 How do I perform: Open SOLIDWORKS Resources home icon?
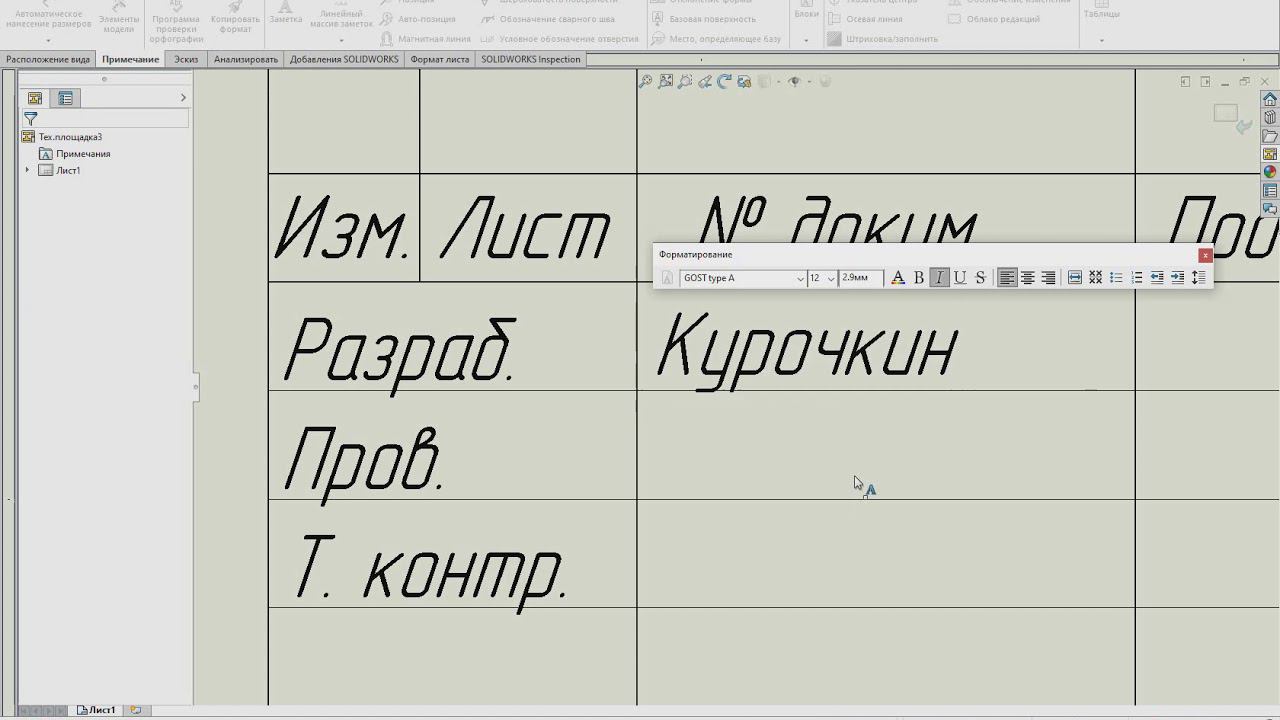pos(1270,99)
